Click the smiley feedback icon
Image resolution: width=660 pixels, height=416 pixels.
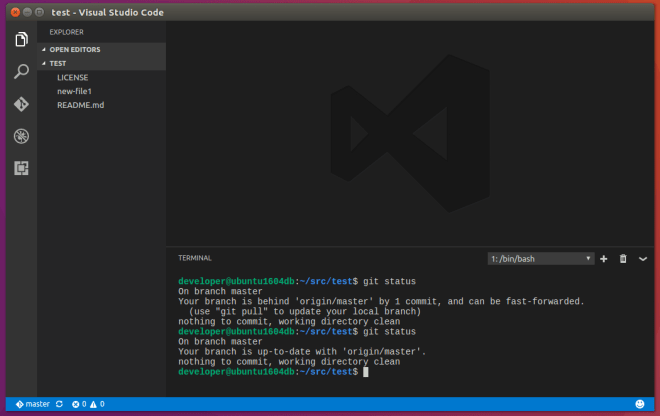click(x=640, y=404)
